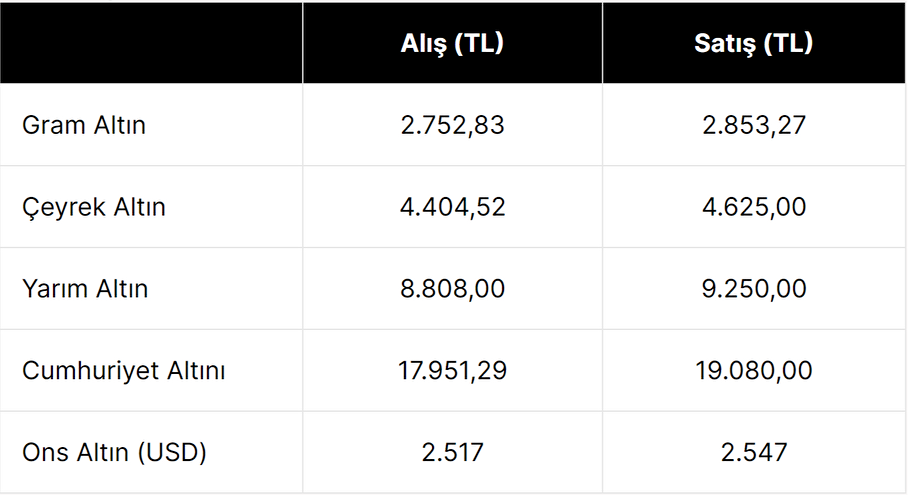Select the Yarım Altın row label
Viewport: 908px width, 495px height.
(x=85, y=289)
